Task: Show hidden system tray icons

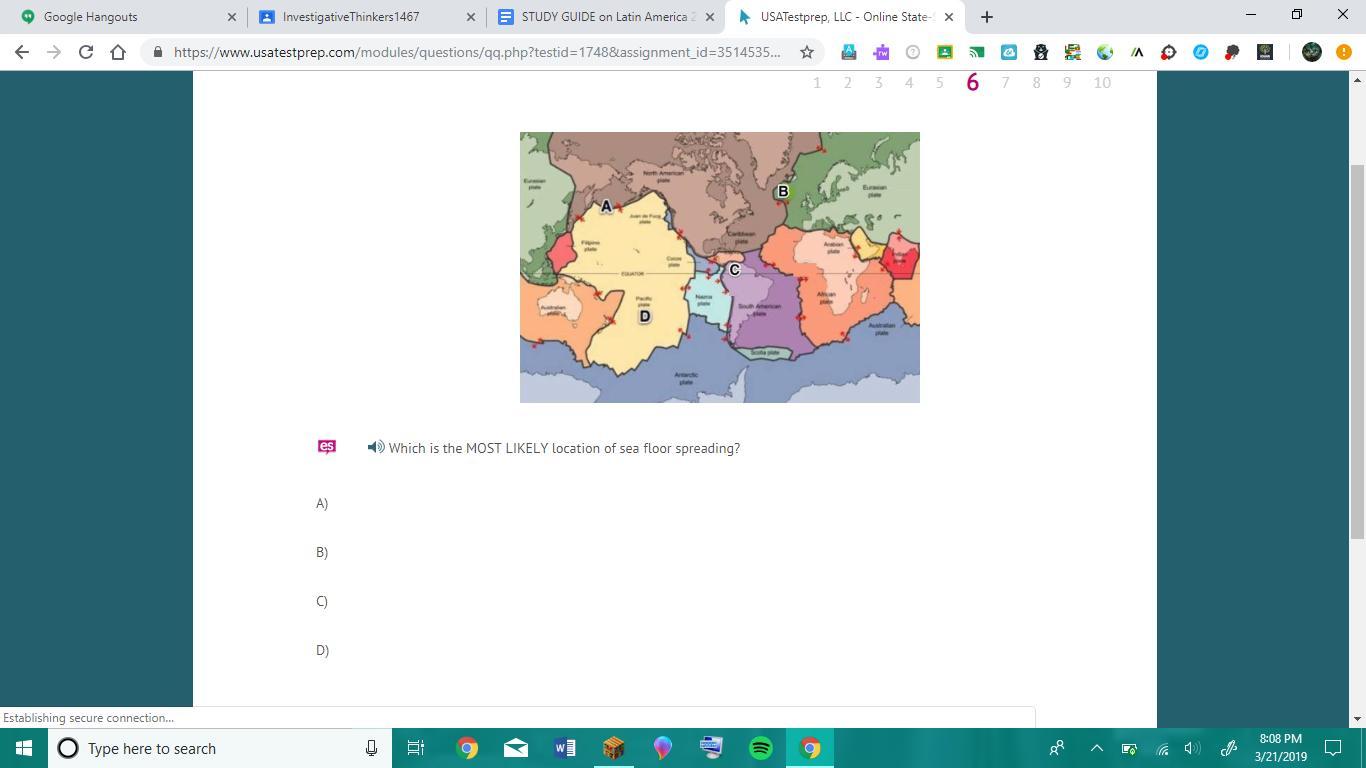Action: coord(1096,748)
